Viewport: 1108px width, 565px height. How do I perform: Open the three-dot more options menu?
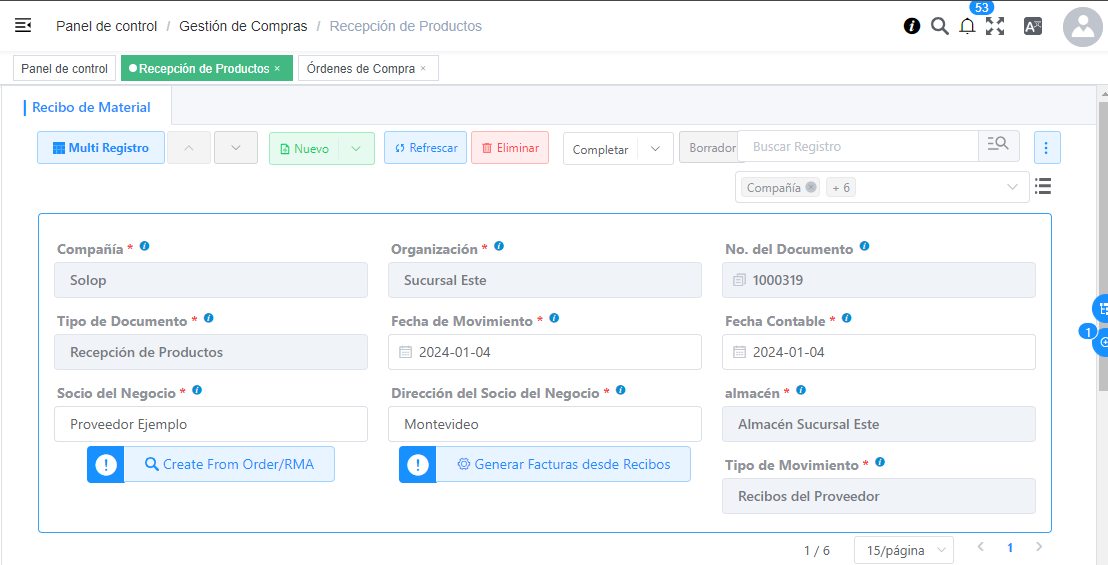point(1047,148)
